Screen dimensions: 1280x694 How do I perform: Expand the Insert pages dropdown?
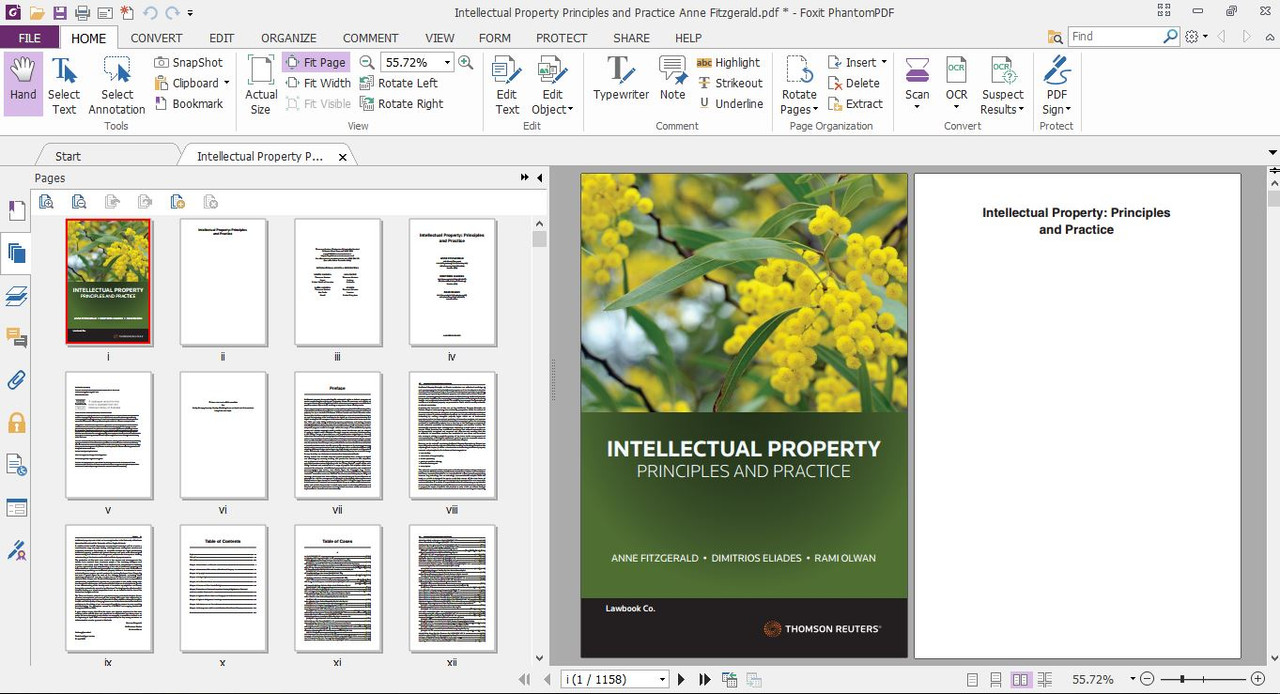point(884,62)
